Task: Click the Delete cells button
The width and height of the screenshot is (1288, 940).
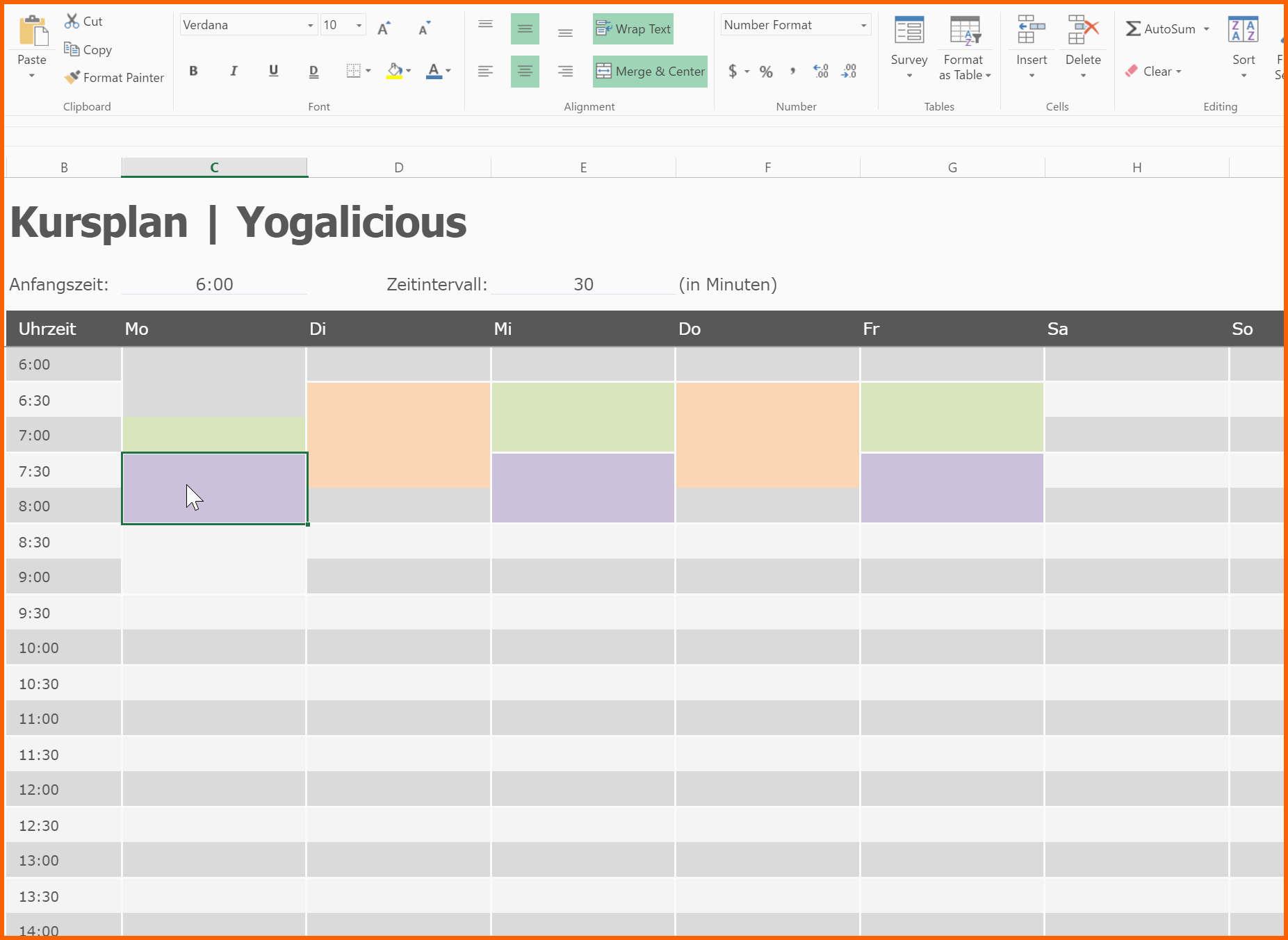Action: point(1083,47)
